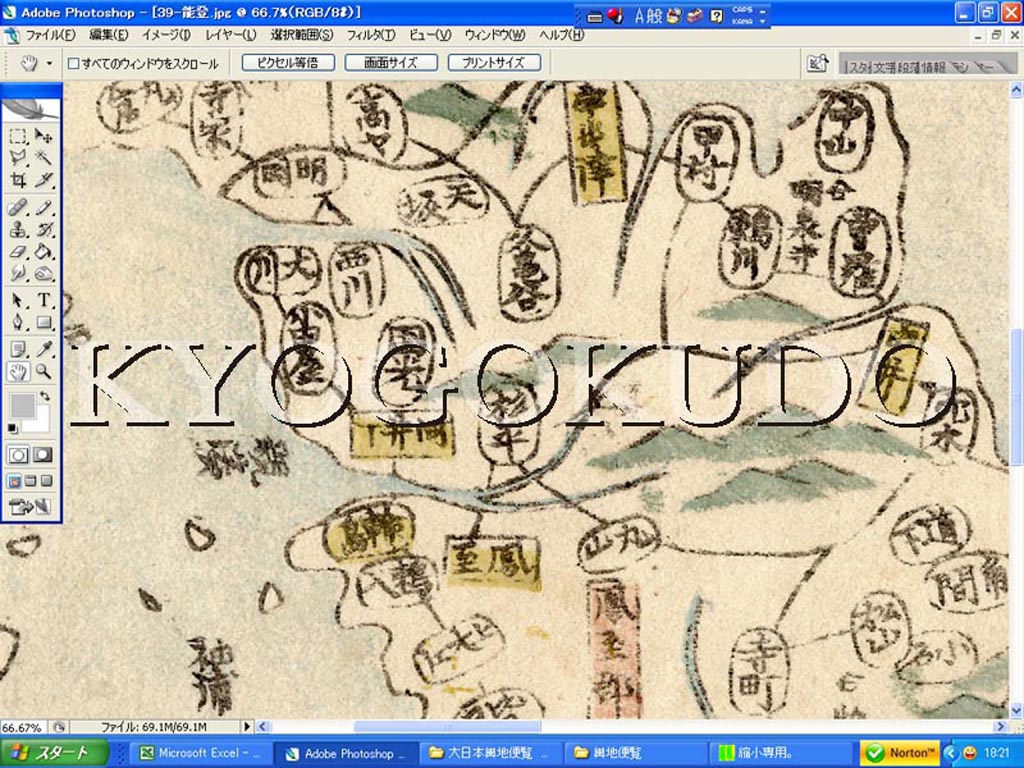Select the Paint Bucket tool

[43, 251]
